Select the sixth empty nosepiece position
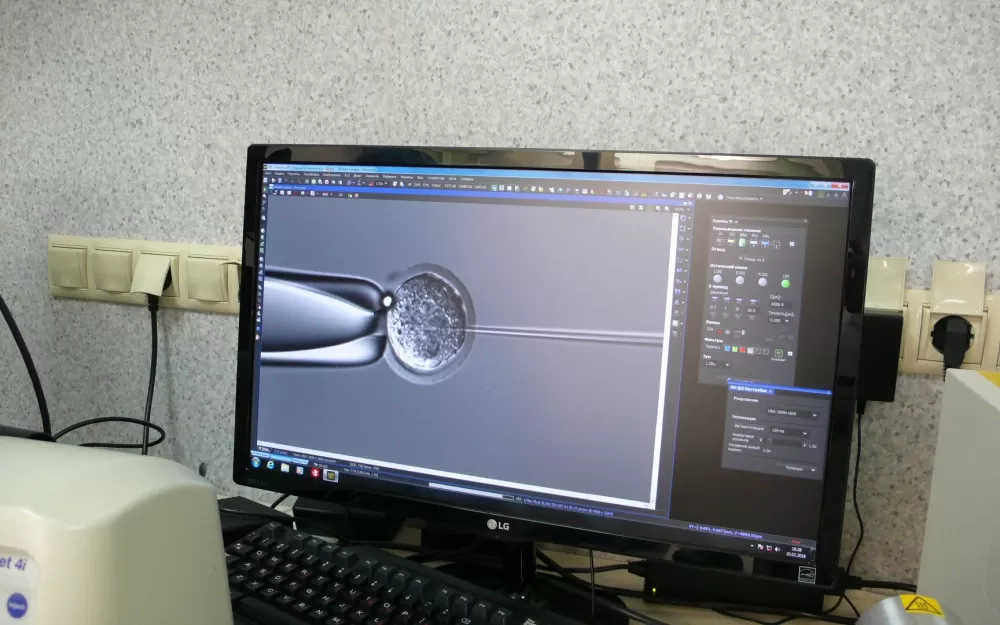Viewport: 1000px width, 625px height. coord(776,244)
